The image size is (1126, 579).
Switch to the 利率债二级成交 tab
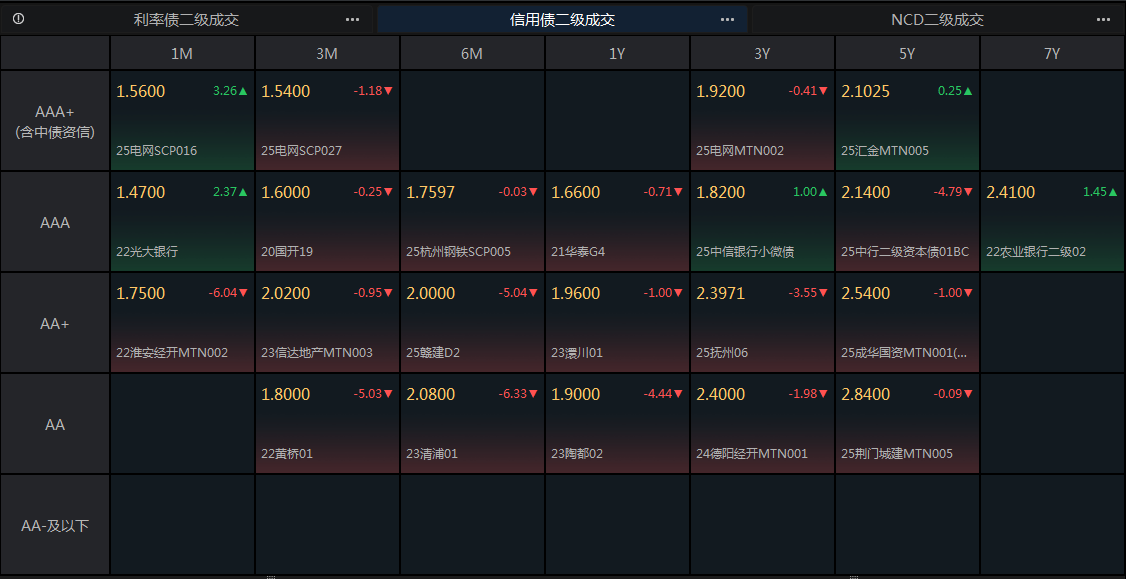click(x=187, y=19)
